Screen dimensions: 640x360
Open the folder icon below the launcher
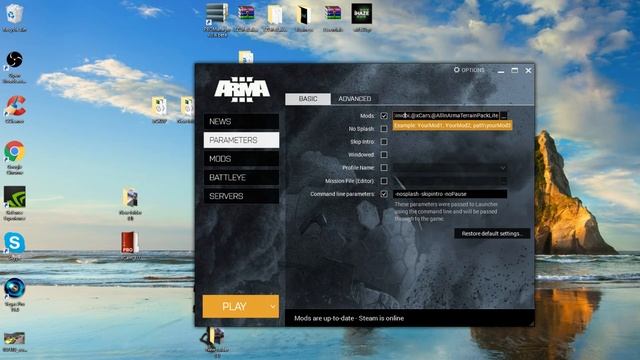pos(216,336)
